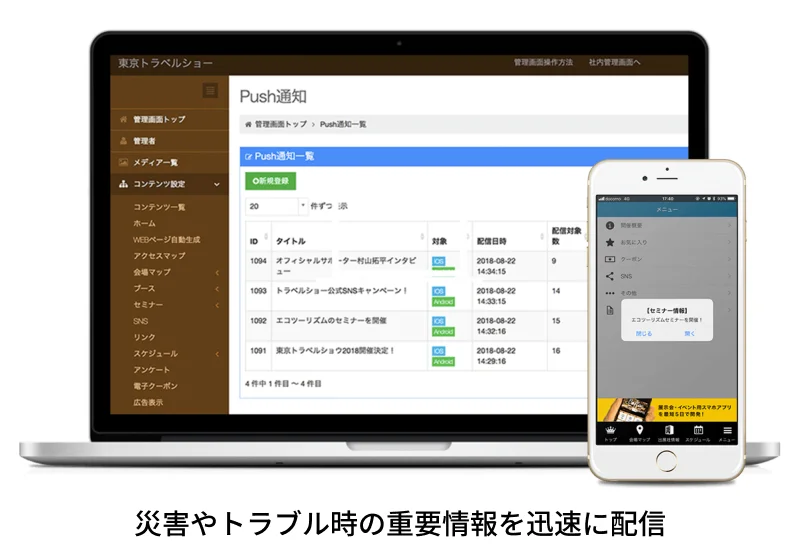Tap the yellow ad banner on phone
This screenshot has height=546, width=800.
tap(667, 410)
